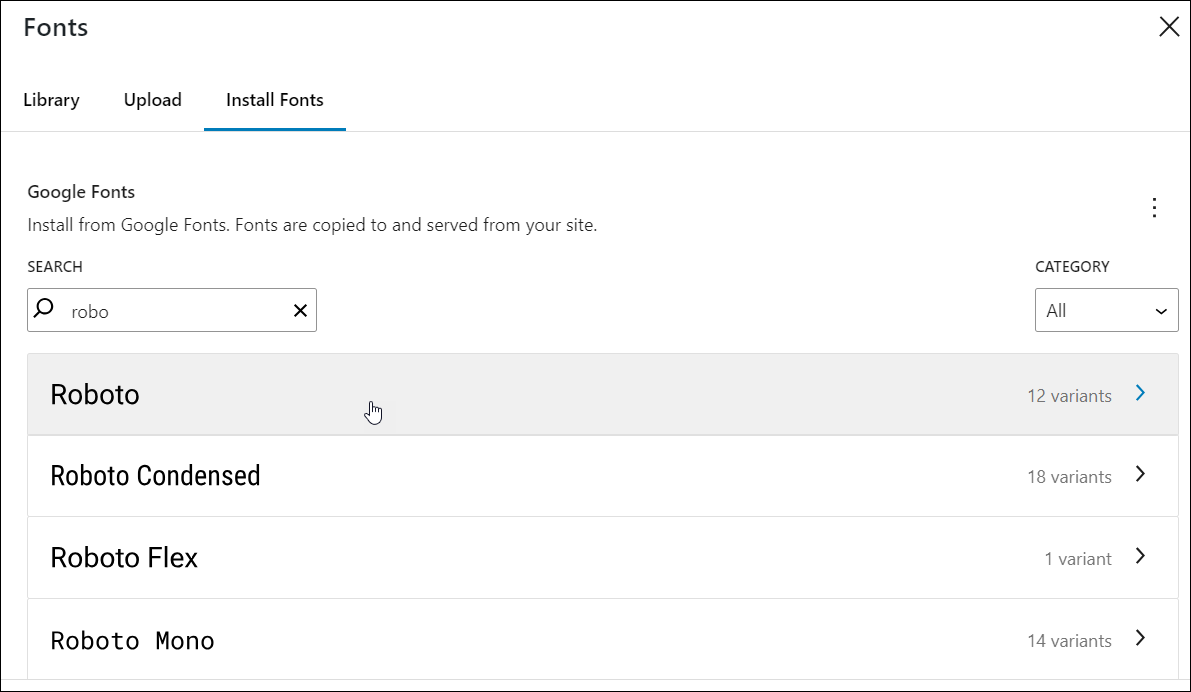Open Google Fonts options kebab menu

[x=1154, y=207]
